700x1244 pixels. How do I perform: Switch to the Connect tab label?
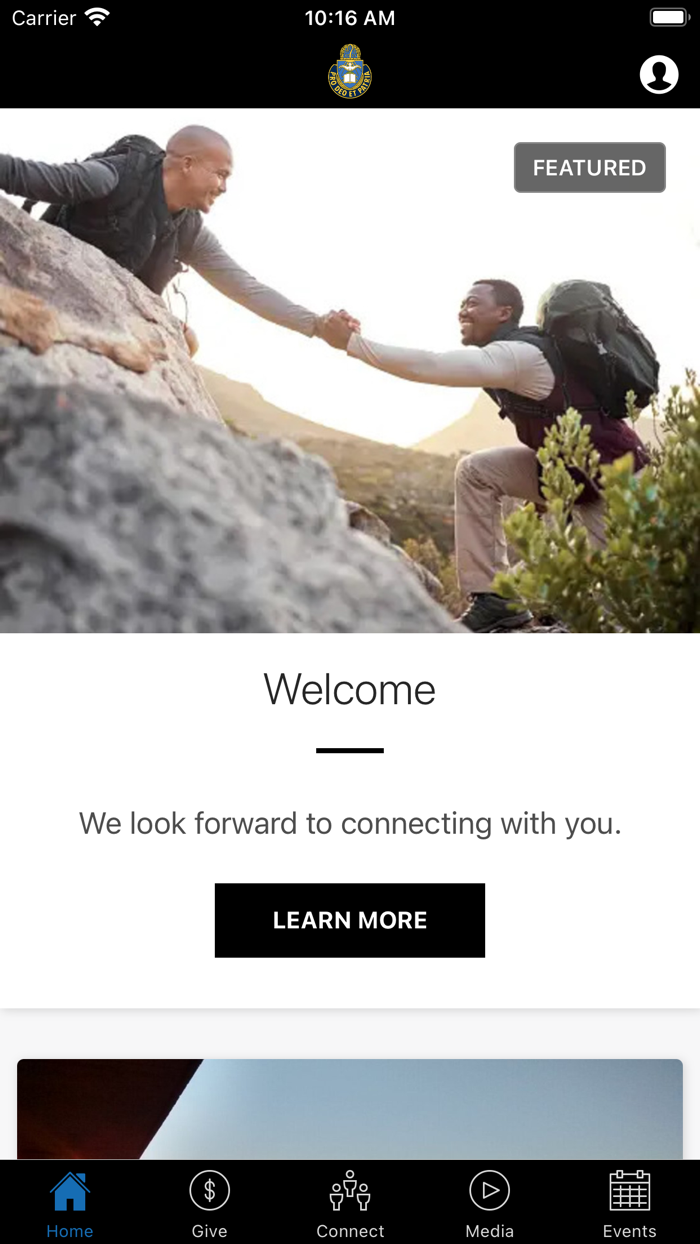click(350, 1231)
